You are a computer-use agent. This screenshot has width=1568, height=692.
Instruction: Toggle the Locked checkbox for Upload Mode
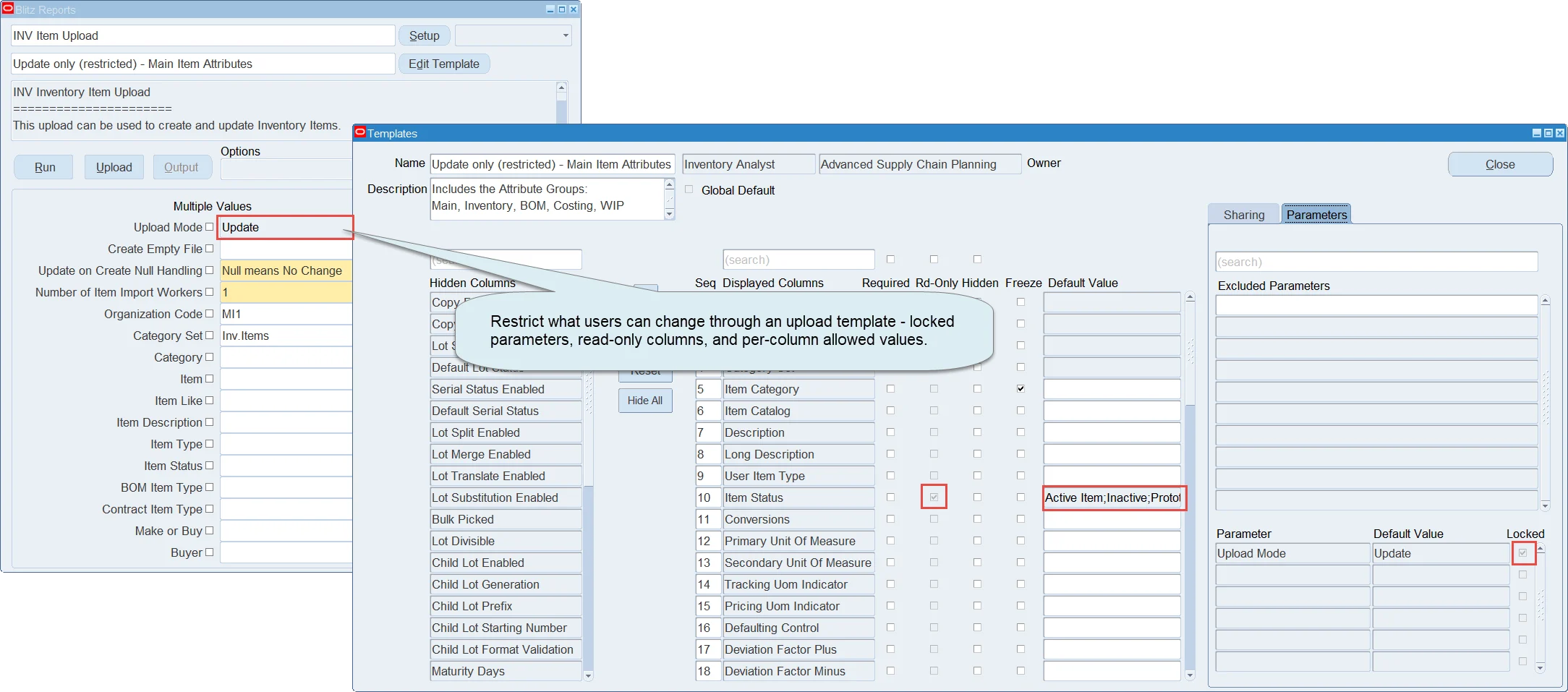pos(1522,553)
